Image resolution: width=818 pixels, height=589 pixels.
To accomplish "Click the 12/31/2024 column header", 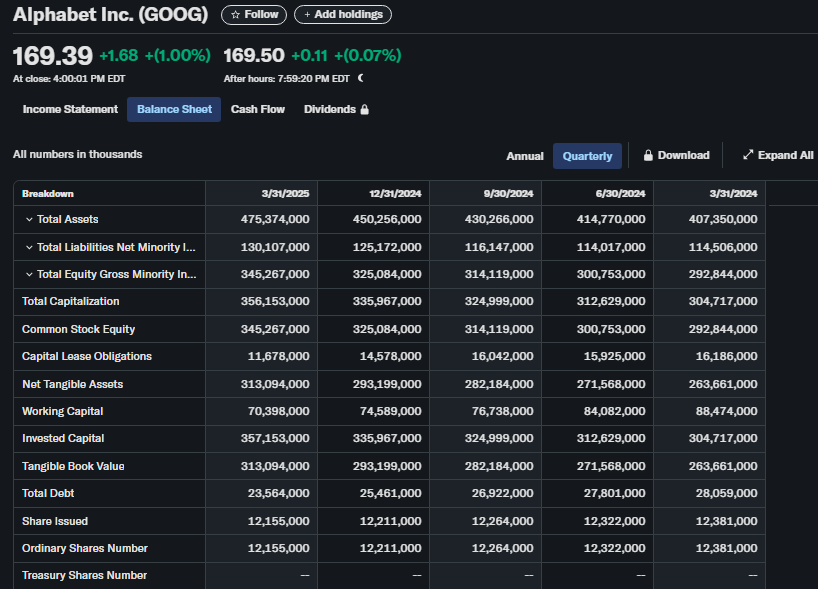I will coord(395,194).
